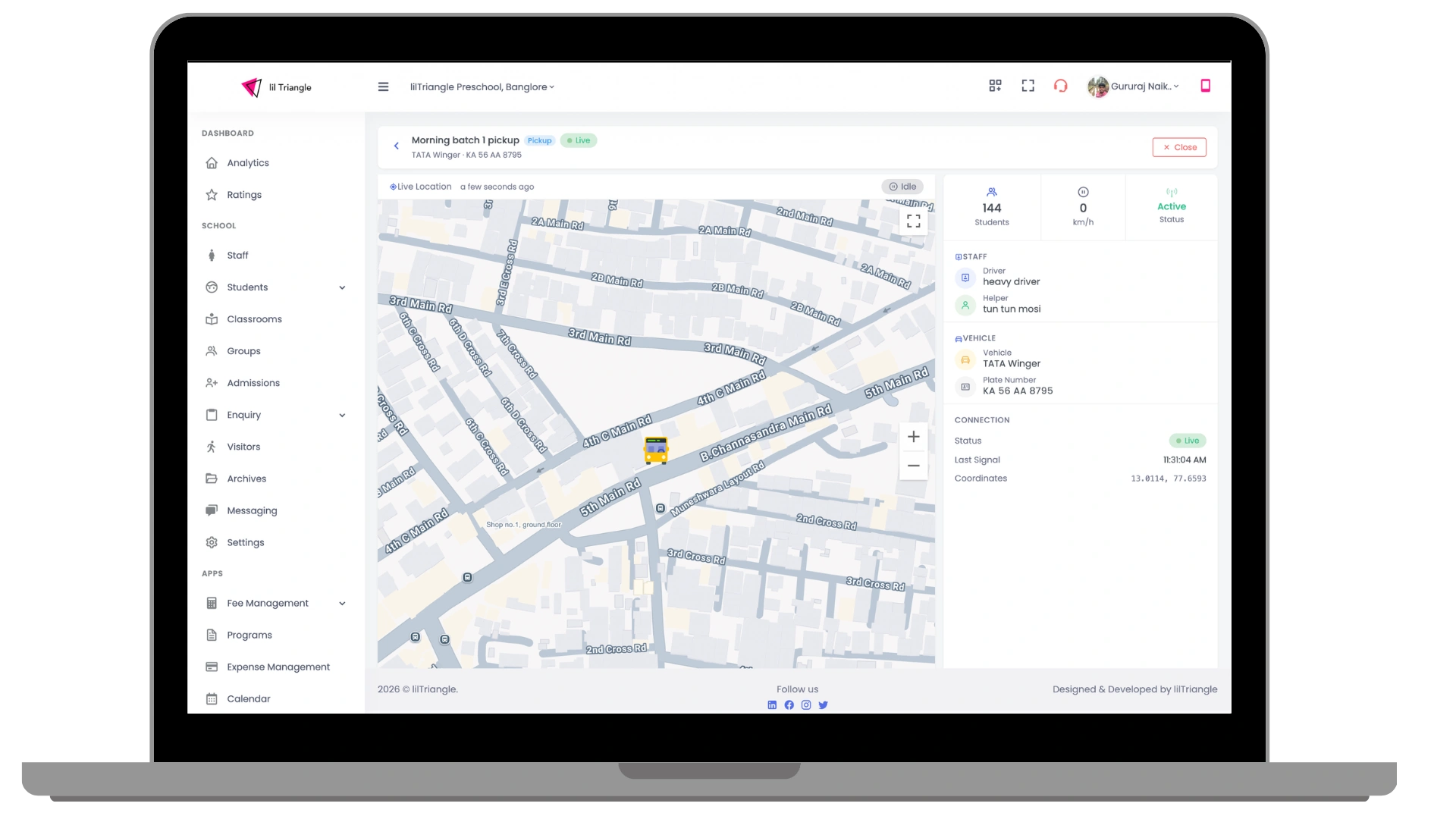
Task: Click the plate number icon
Action: (x=965, y=387)
